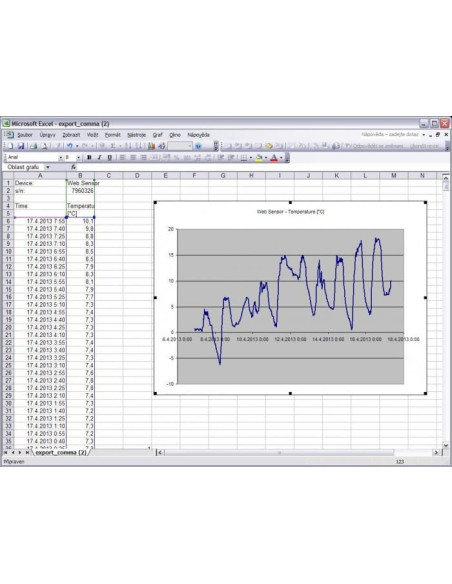Open the Okno menu
Screen dimensions: 452x584
tap(175, 135)
